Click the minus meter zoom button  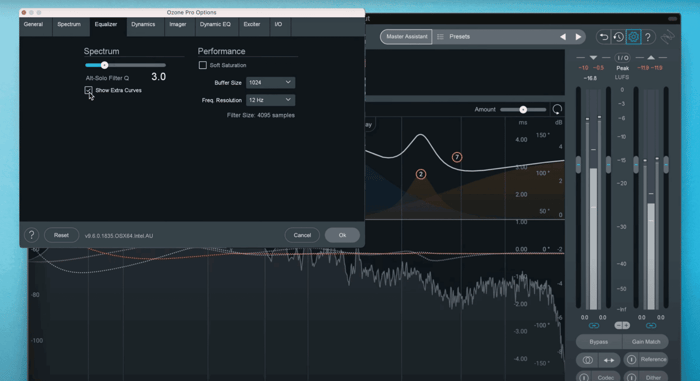click(x=618, y=325)
